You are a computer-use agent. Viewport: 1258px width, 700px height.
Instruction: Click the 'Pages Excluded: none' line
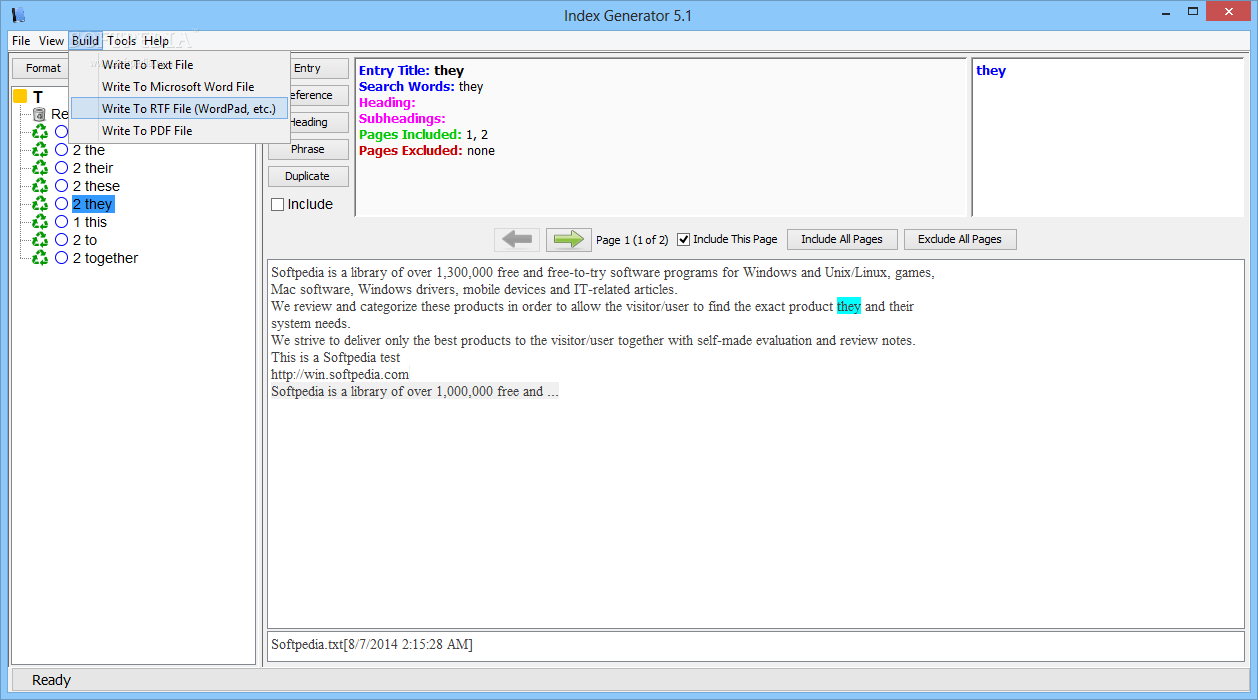[x=427, y=150]
